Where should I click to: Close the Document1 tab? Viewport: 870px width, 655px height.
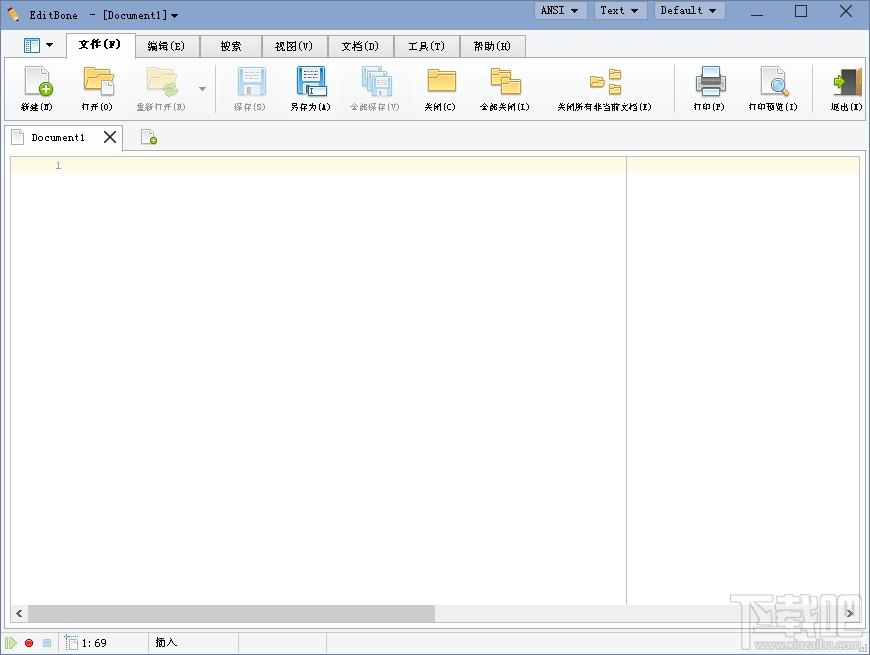tap(110, 137)
